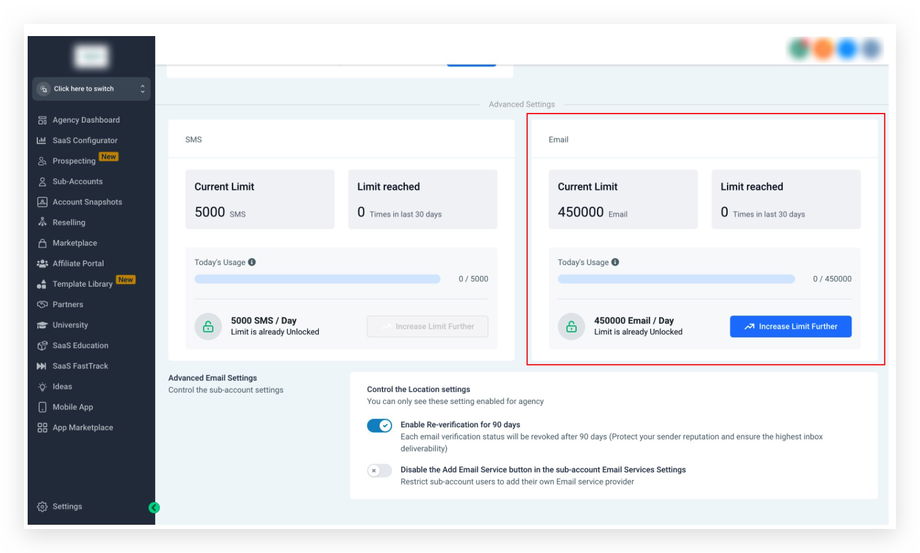920x553 pixels.
Task: Click the Email Today's Usage progress bar
Action: (x=676, y=279)
